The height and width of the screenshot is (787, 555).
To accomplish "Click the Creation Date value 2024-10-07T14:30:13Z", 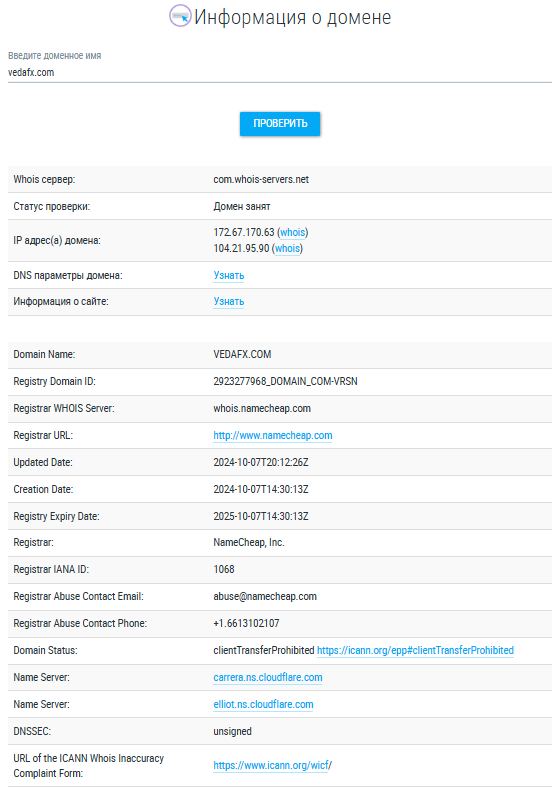I will [261, 489].
